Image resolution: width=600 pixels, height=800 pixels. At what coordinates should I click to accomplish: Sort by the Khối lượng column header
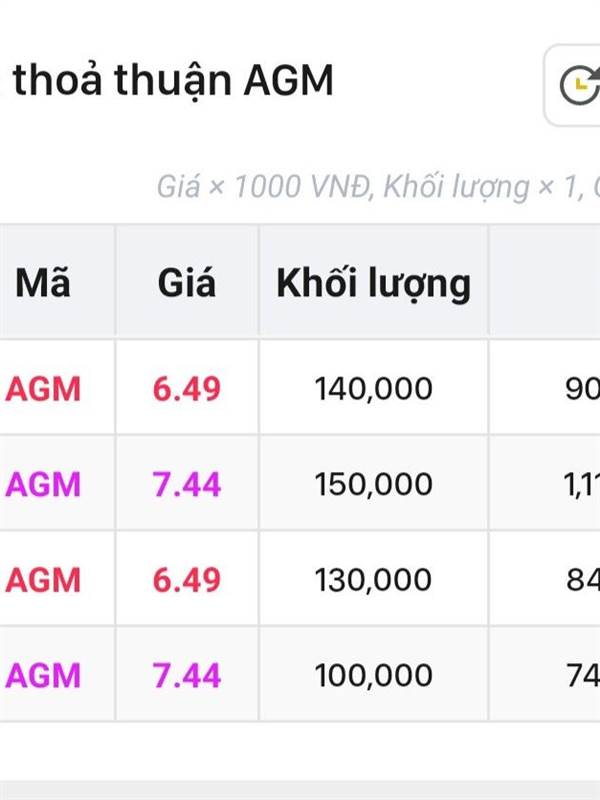pos(373,284)
